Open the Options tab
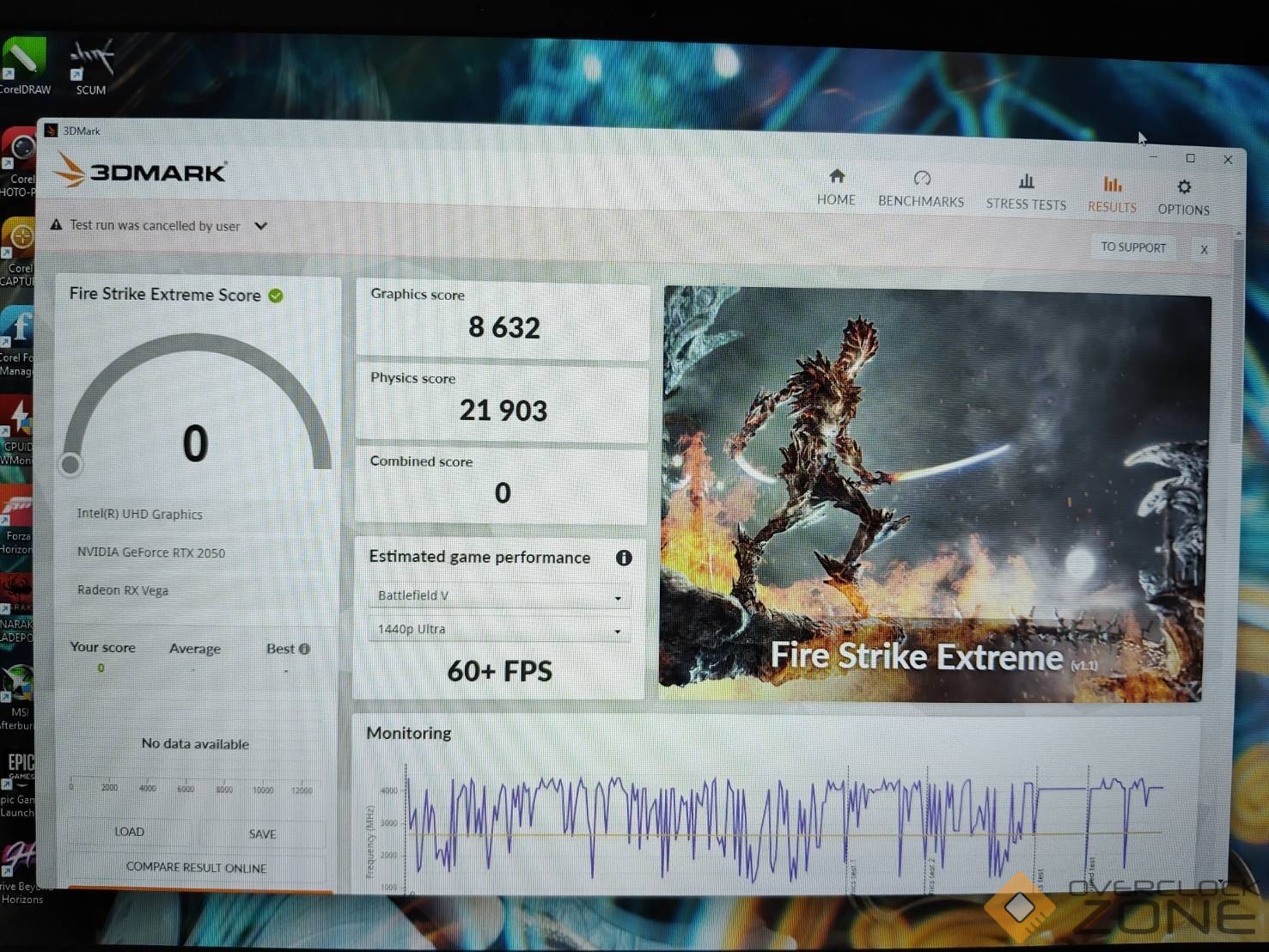 tap(1183, 198)
